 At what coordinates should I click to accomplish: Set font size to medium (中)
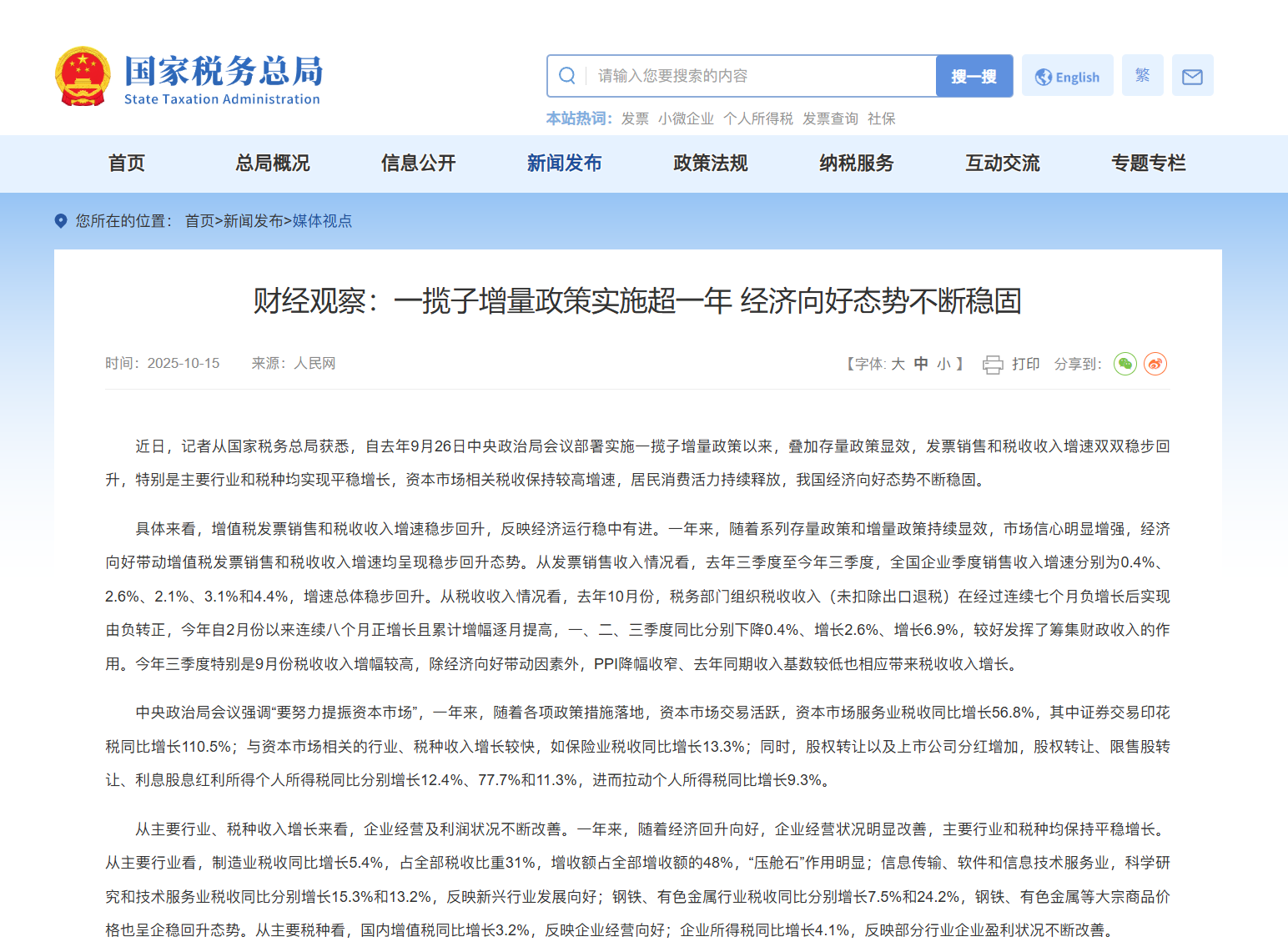coord(920,364)
